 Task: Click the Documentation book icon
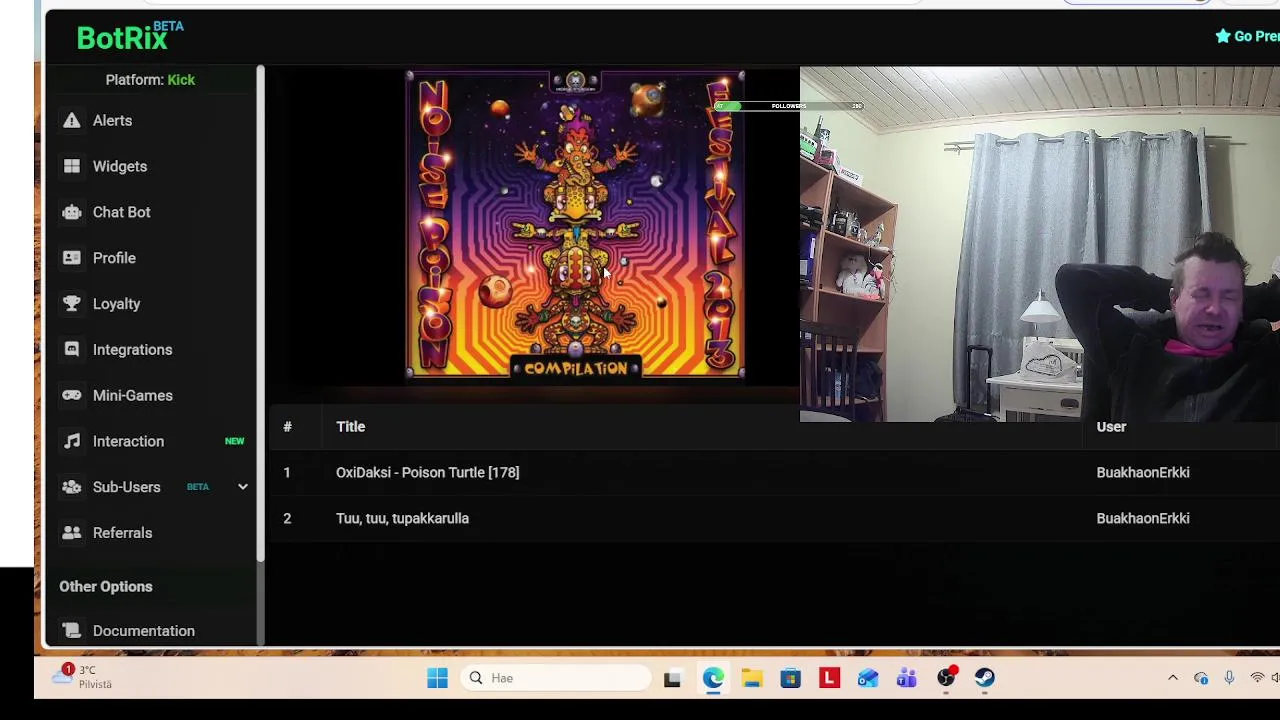pos(72,631)
